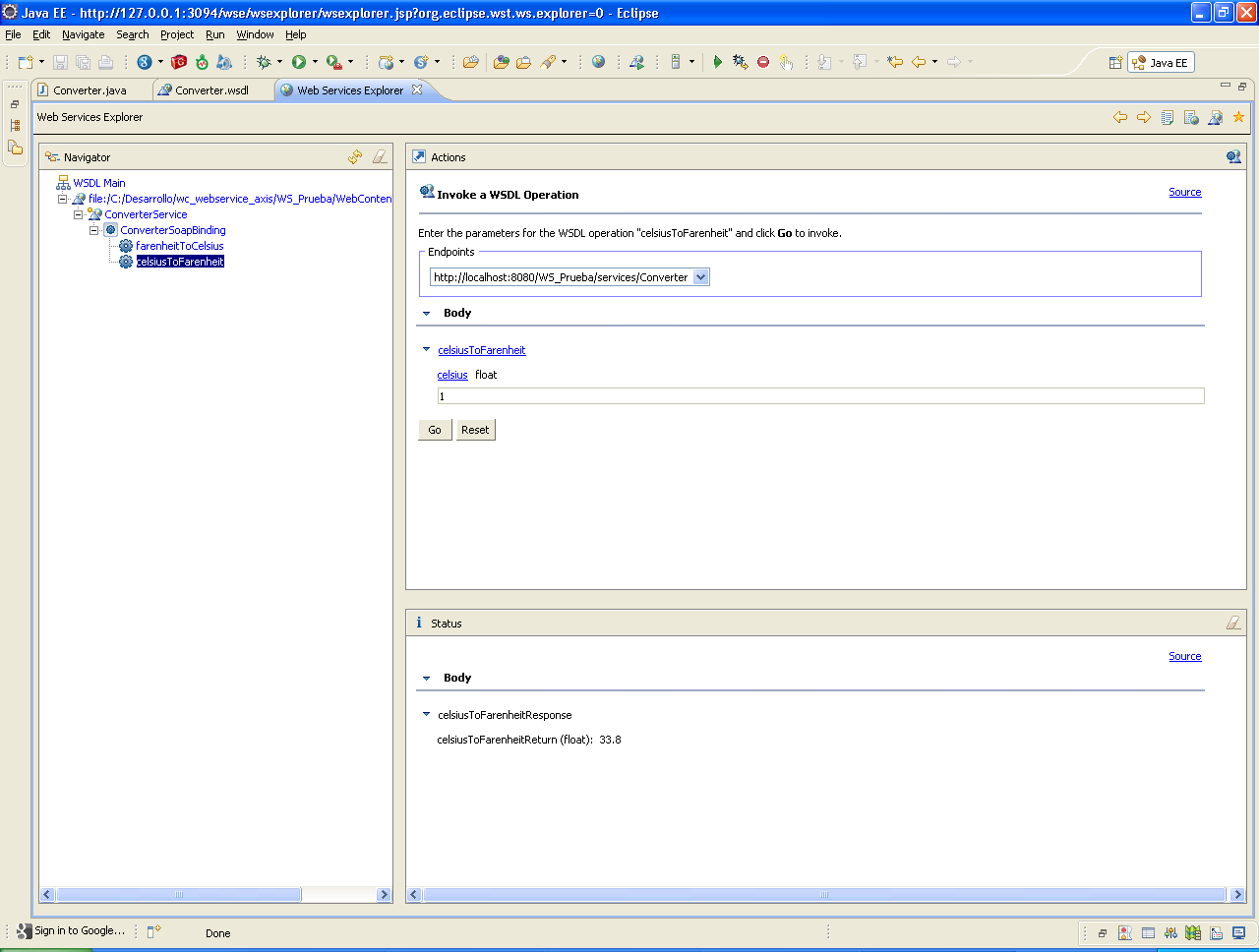Click Forward arrow in Web Services Explorer header
The image size is (1259, 952).
click(1144, 117)
